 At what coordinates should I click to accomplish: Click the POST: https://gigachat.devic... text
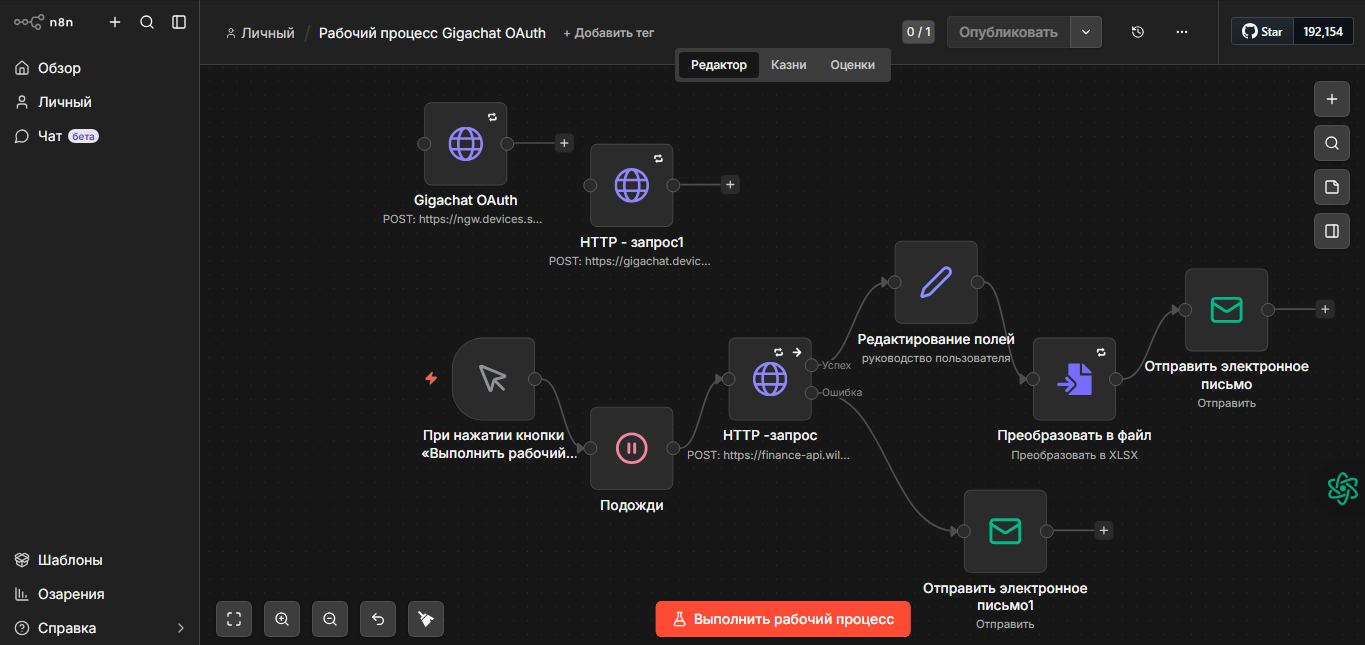pyautogui.click(x=631, y=260)
